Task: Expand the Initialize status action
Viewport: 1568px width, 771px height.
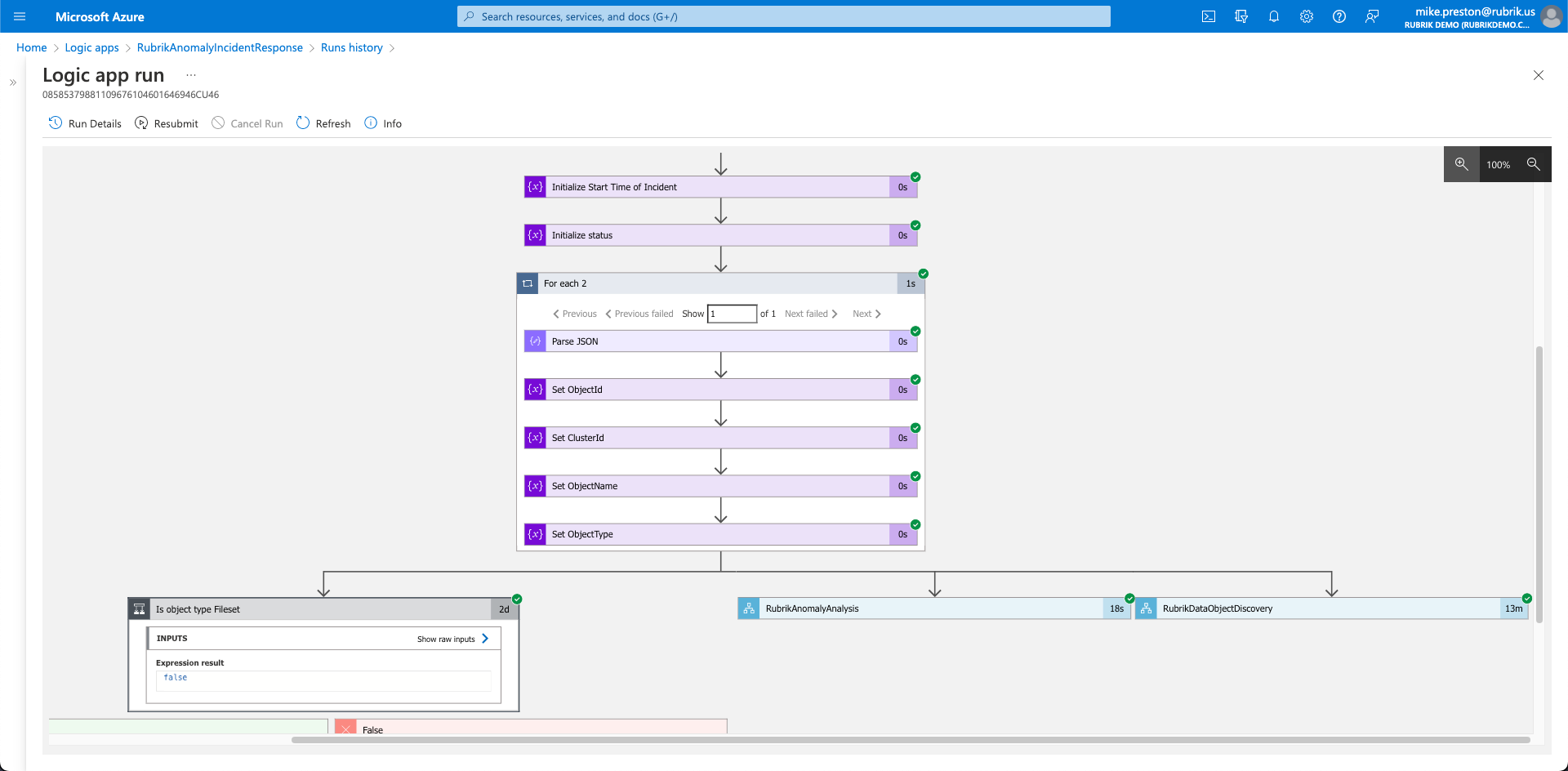Action: [720, 235]
